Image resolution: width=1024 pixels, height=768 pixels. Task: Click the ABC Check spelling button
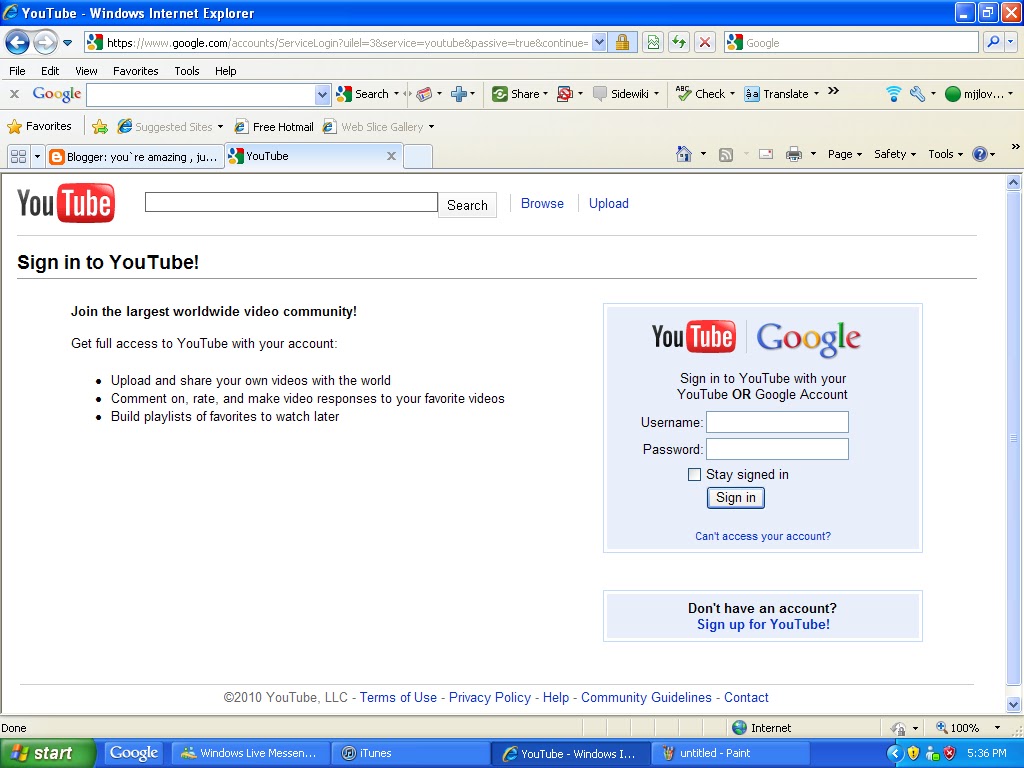coord(705,94)
